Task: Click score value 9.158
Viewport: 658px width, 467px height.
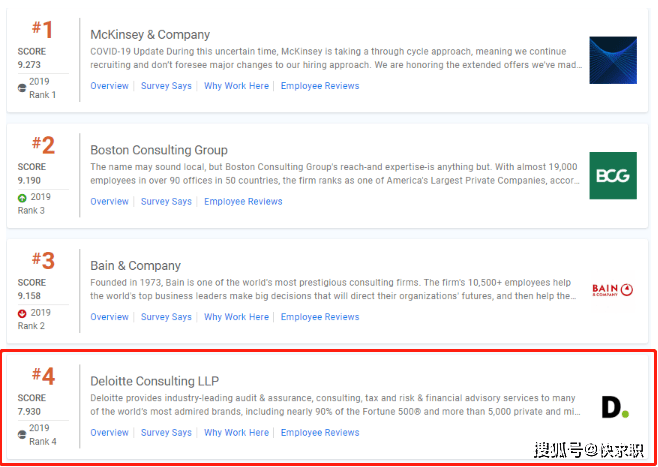Action: pos(29,296)
